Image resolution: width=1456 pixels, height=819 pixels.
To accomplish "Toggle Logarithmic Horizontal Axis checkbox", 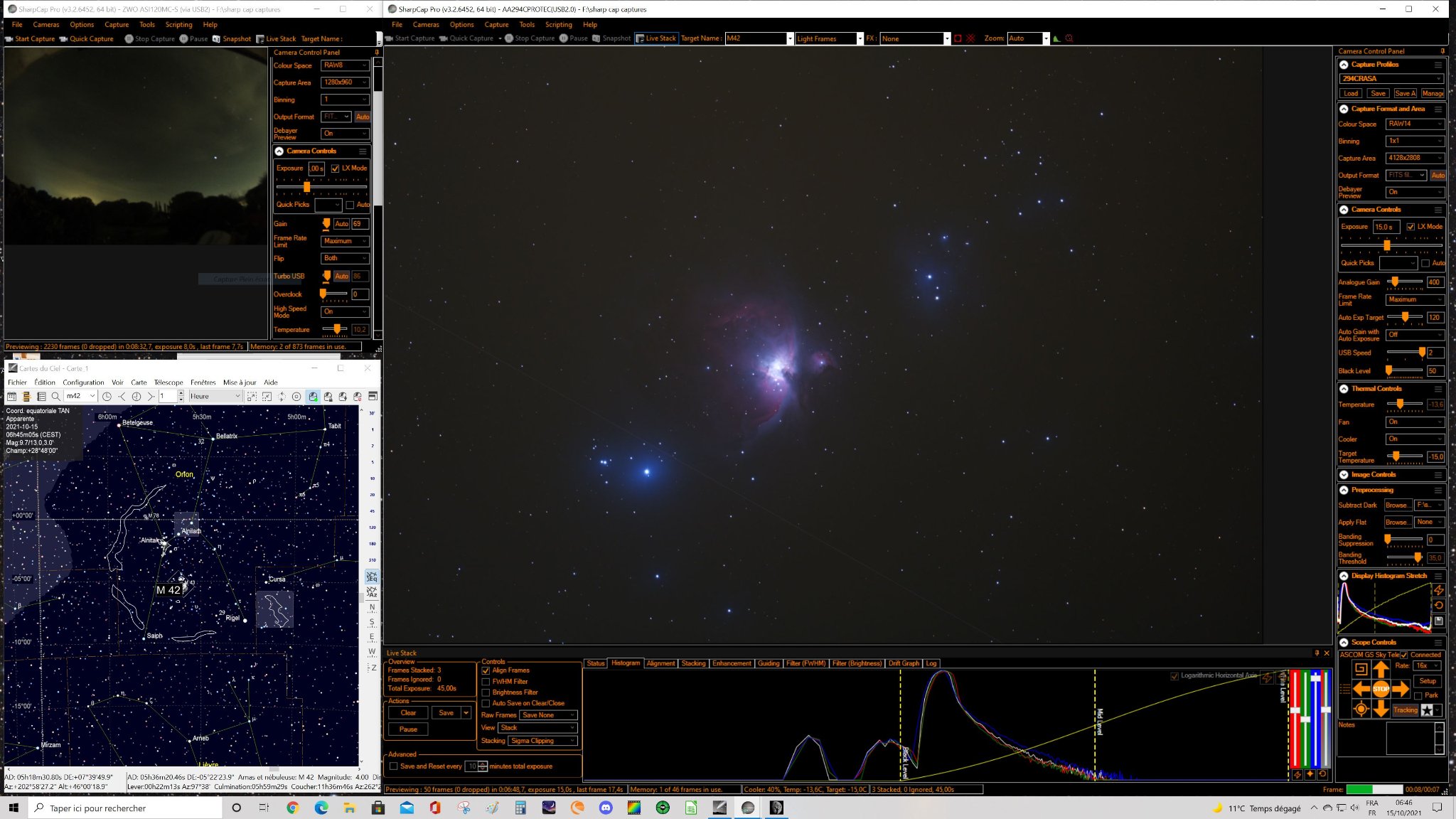I will tap(1174, 675).
